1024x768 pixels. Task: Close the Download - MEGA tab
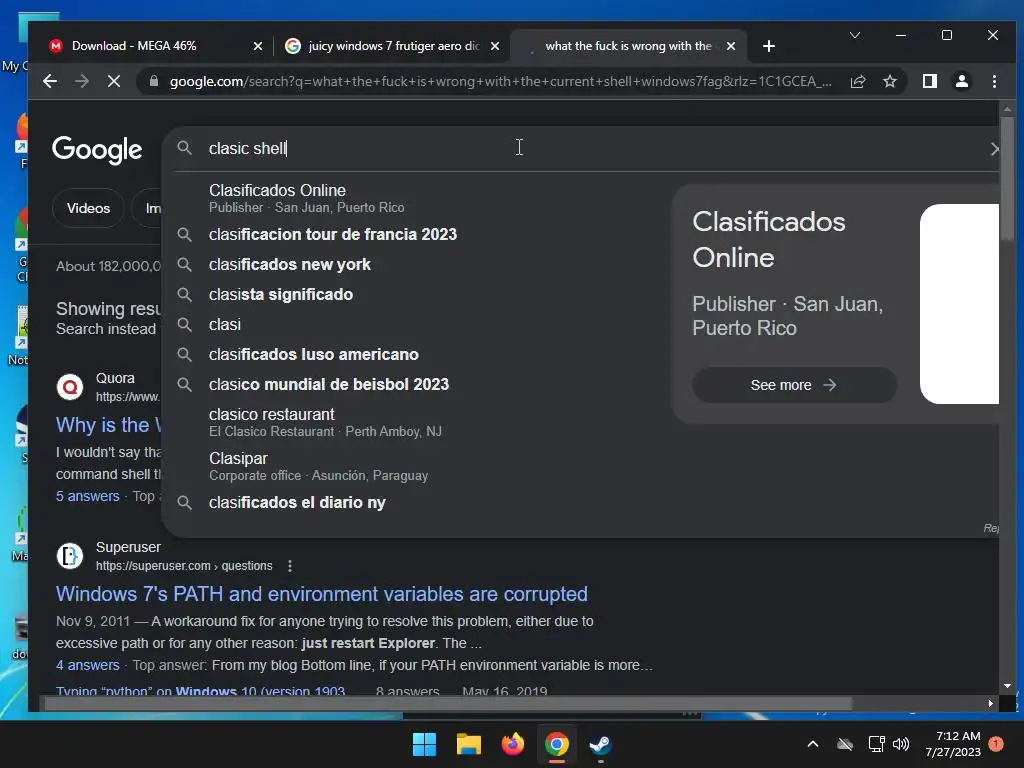click(x=258, y=46)
